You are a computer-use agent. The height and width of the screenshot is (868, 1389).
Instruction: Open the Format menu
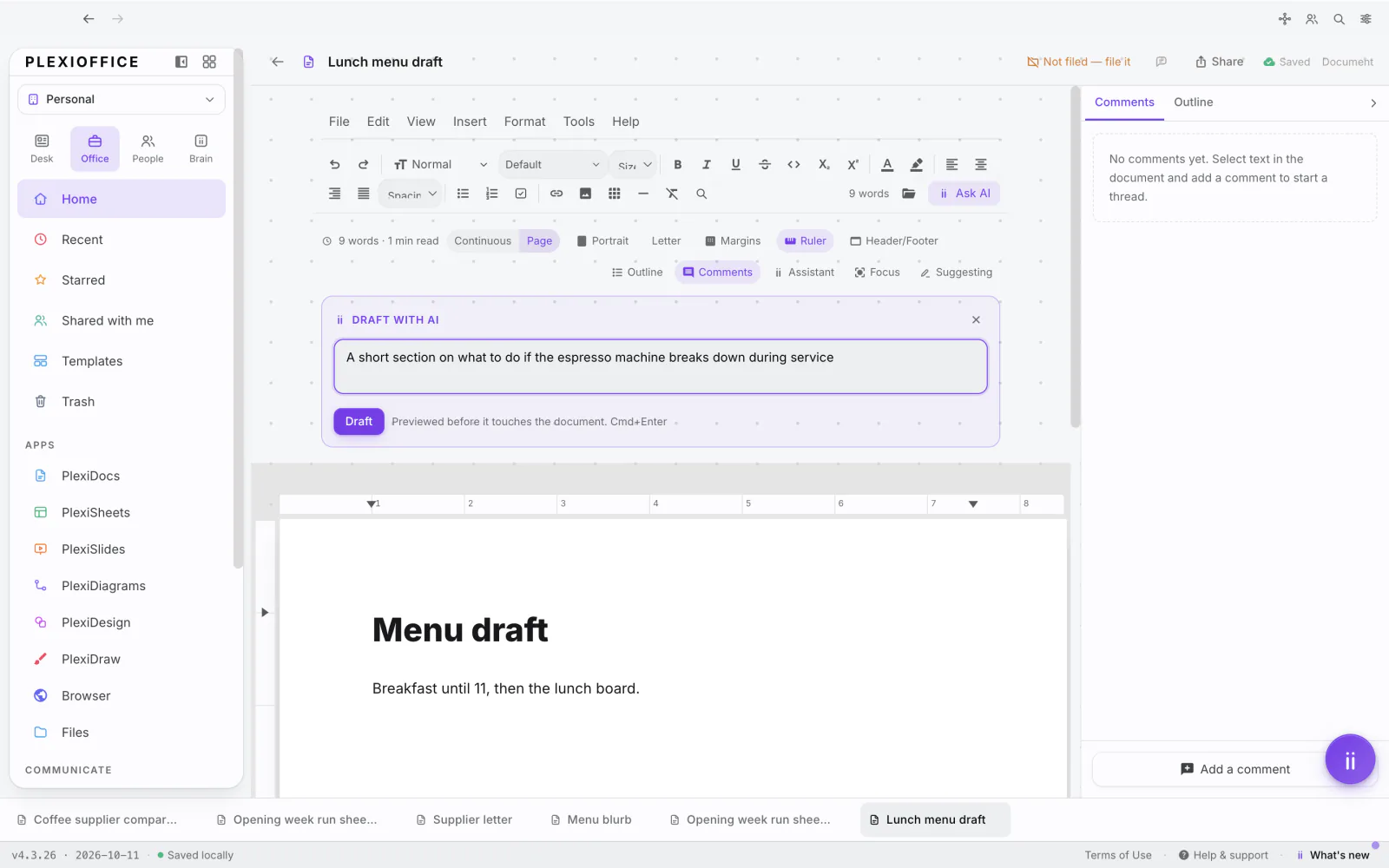[525, 122]
